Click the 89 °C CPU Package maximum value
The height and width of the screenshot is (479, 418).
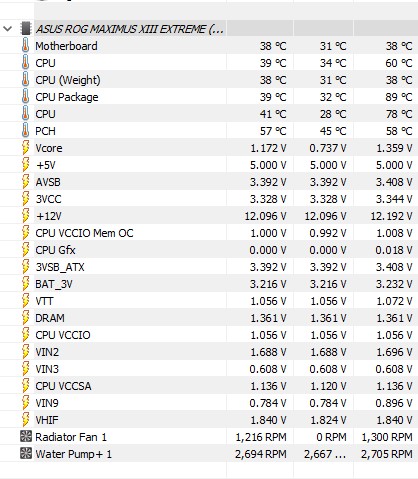pos(399,97)
